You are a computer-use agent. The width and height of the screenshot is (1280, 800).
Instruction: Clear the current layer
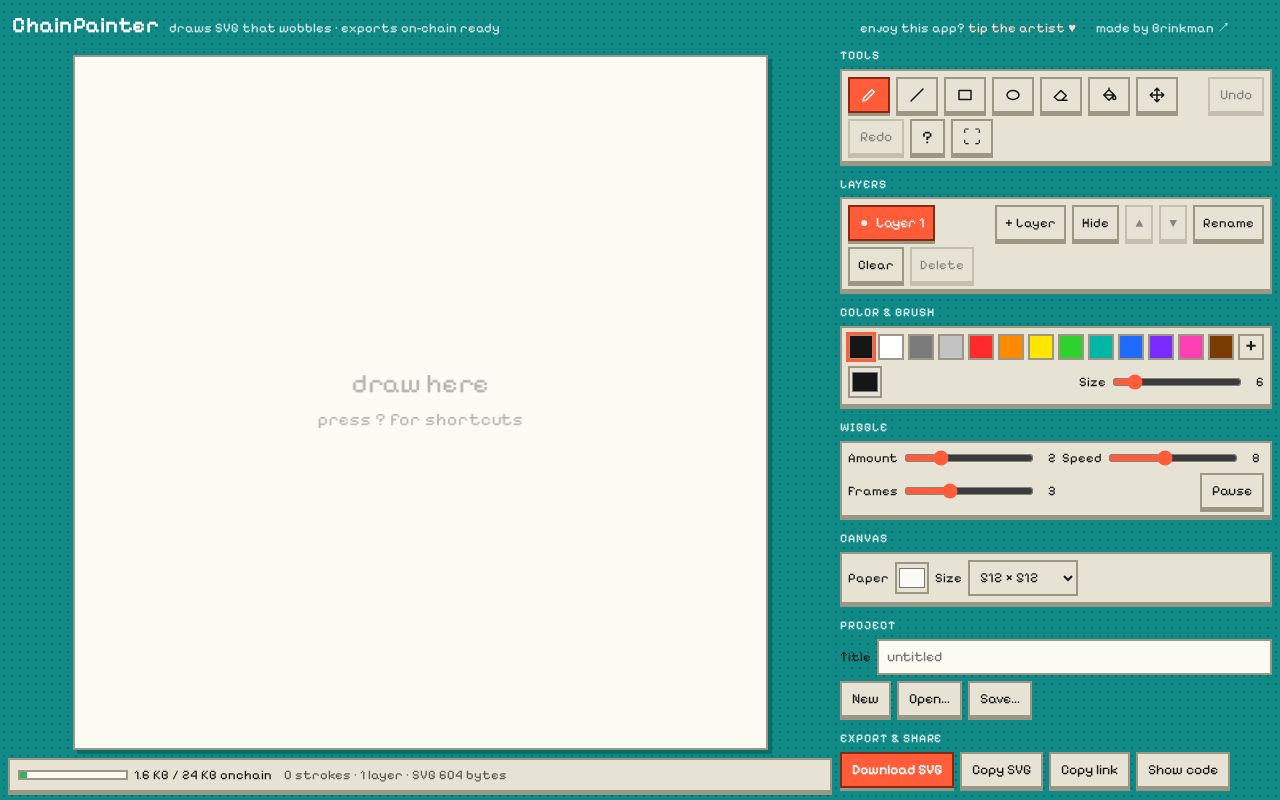(x=876, y=265)
